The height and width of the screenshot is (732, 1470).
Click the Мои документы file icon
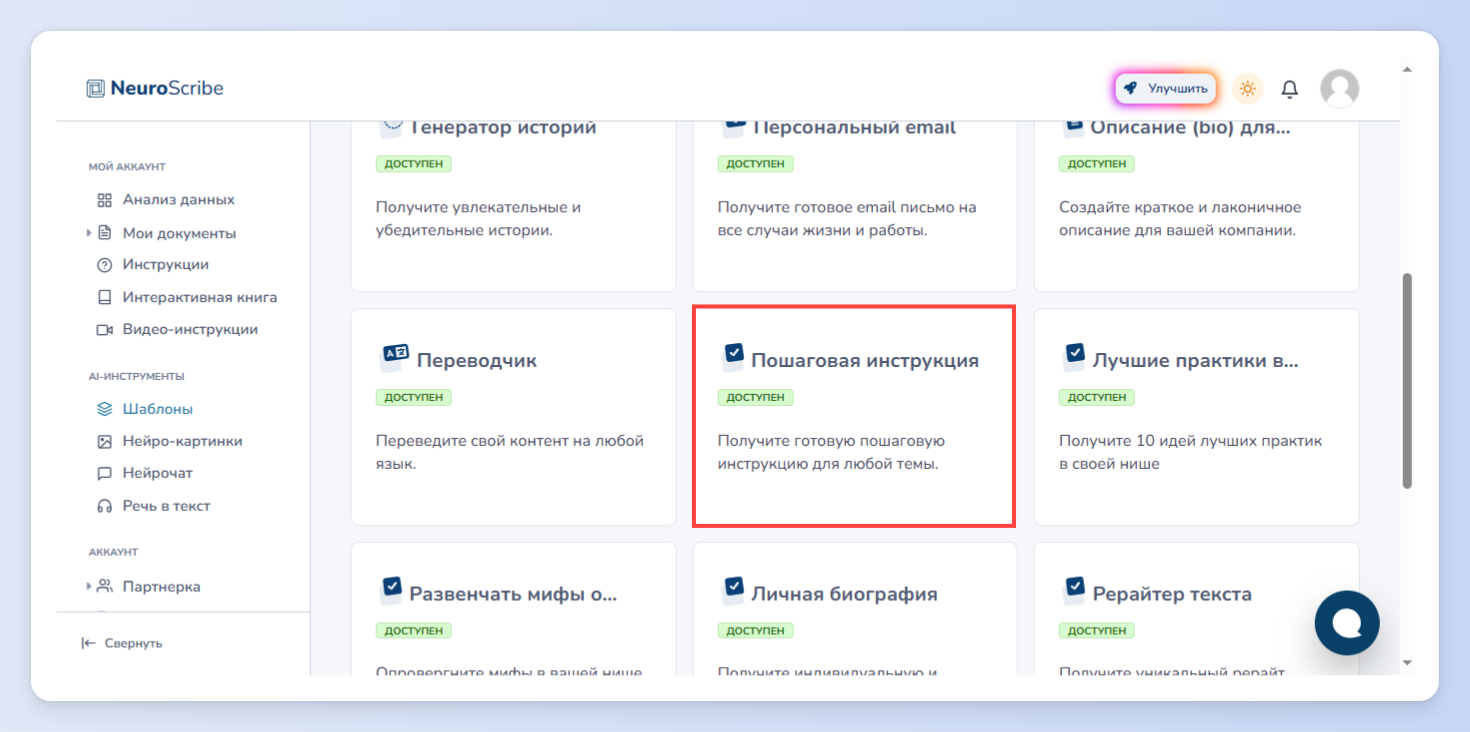click(104, 233)
